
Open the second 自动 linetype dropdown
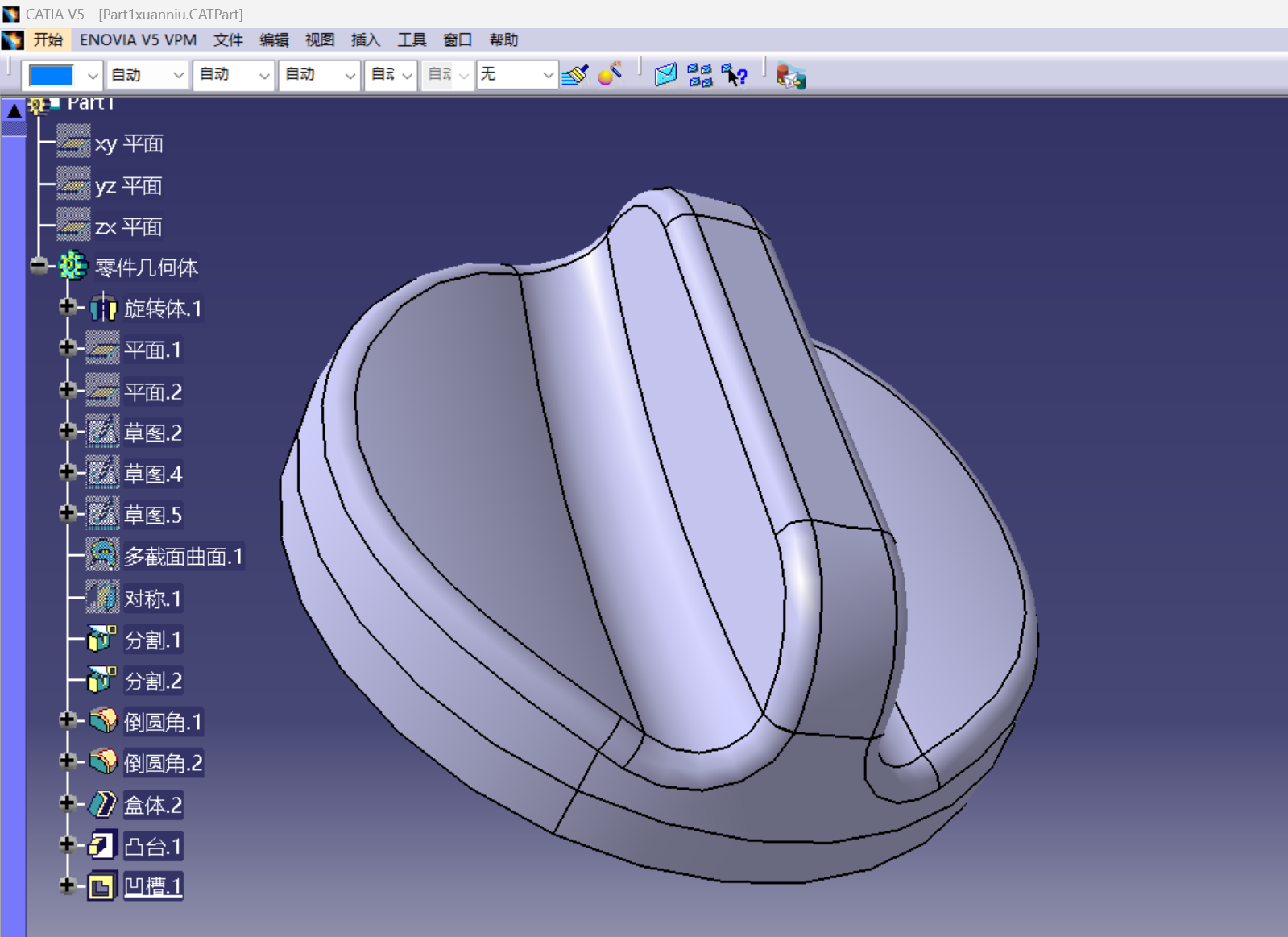pyautogui.click(x=234, y=75)
